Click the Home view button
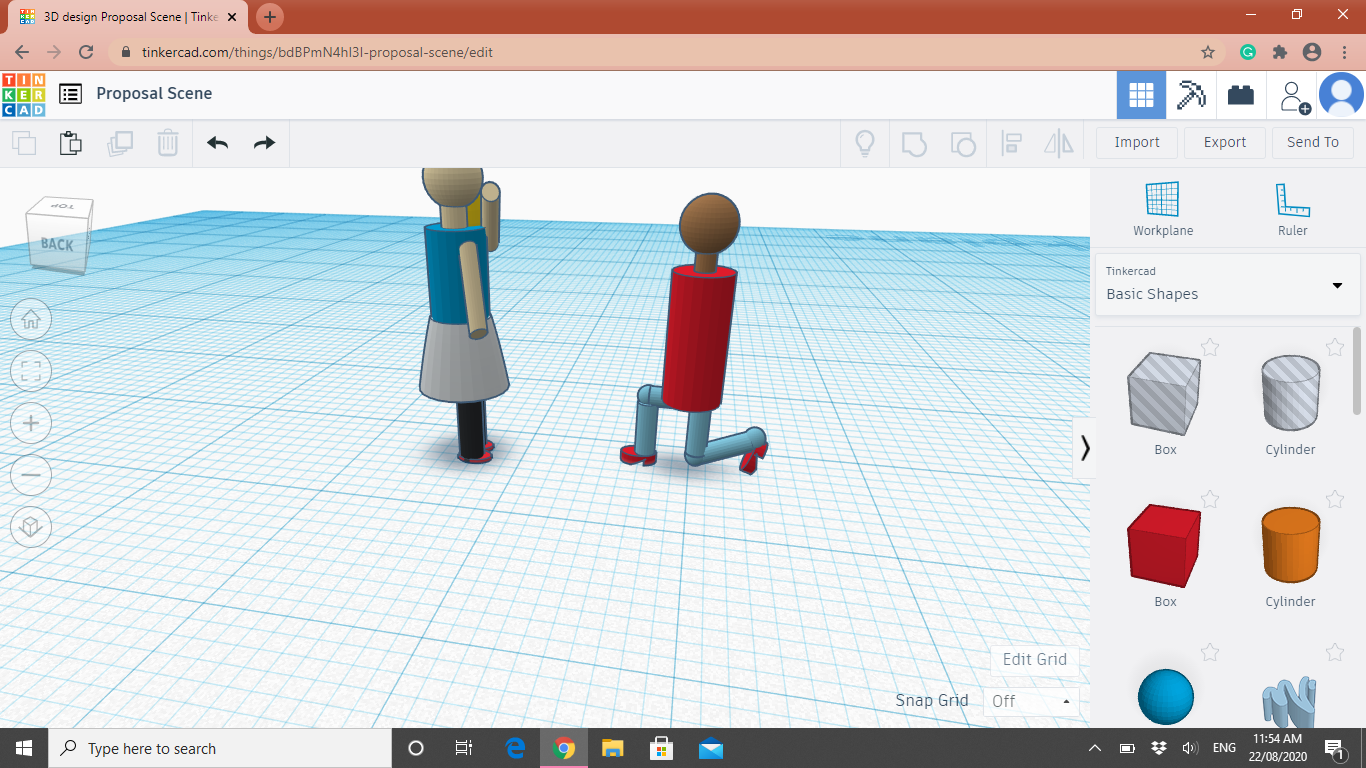The width and height of the screenshot is (1366, 768). pos(31,319)
